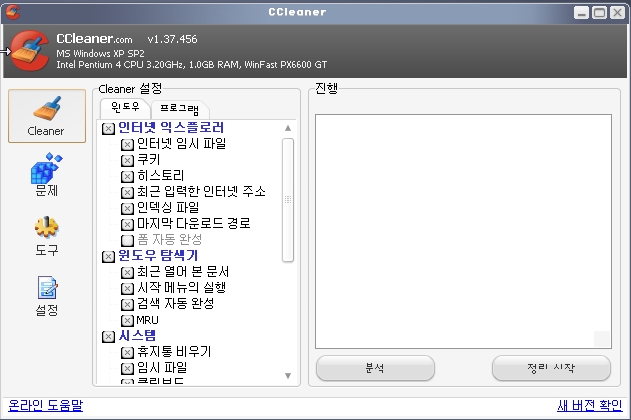Toggle the 임시 파일 checkbox under 시스템
This screenshot has height=420, width=631.
(x=127, y=369)
